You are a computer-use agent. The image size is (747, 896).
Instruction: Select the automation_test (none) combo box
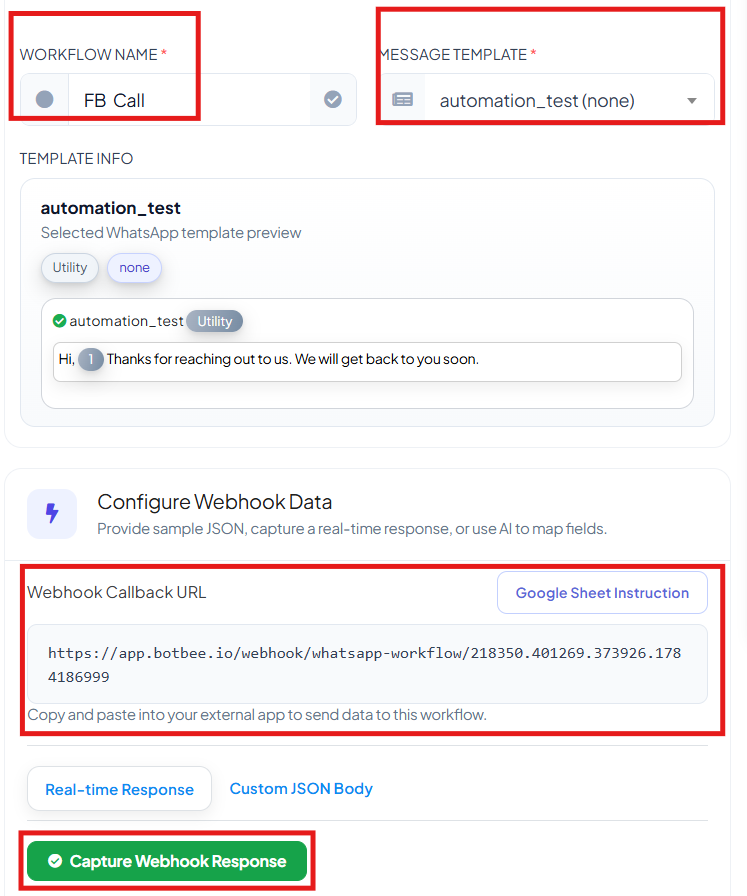click(x=548, y=100)
